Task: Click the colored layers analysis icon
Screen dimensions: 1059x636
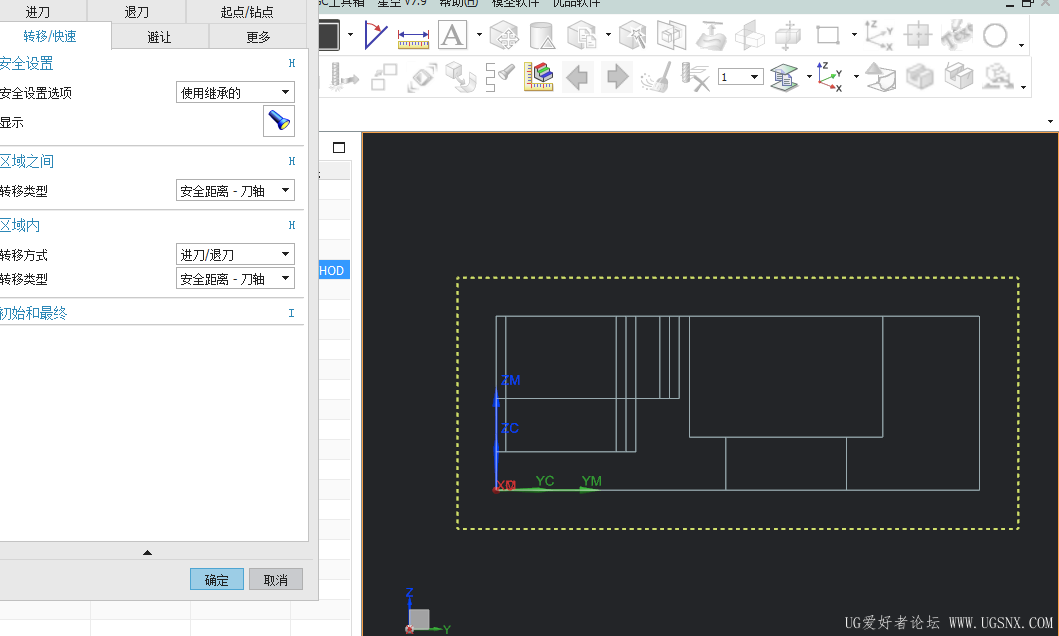Action: (538, 77)
